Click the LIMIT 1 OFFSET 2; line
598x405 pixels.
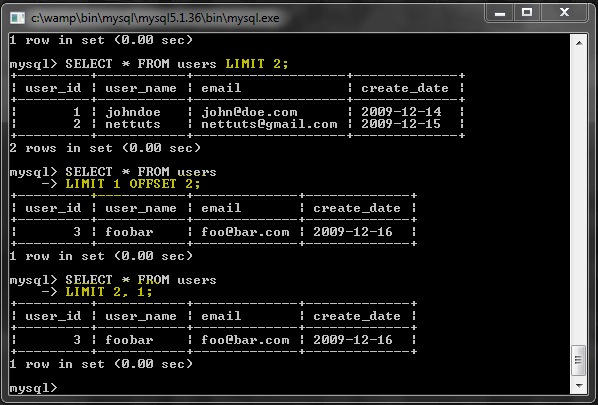click(133, 184)
